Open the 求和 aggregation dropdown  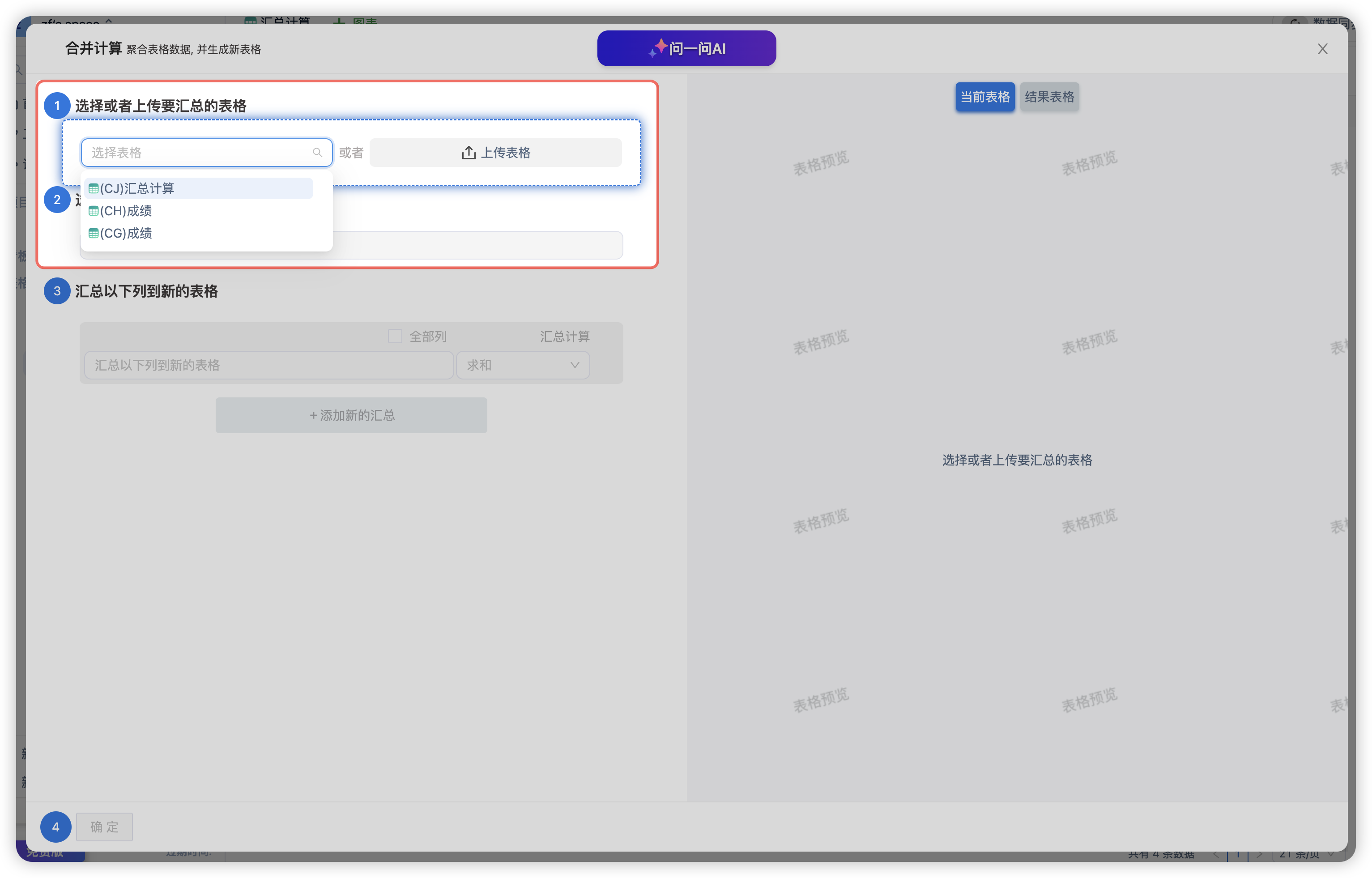(x=523, y=365)
